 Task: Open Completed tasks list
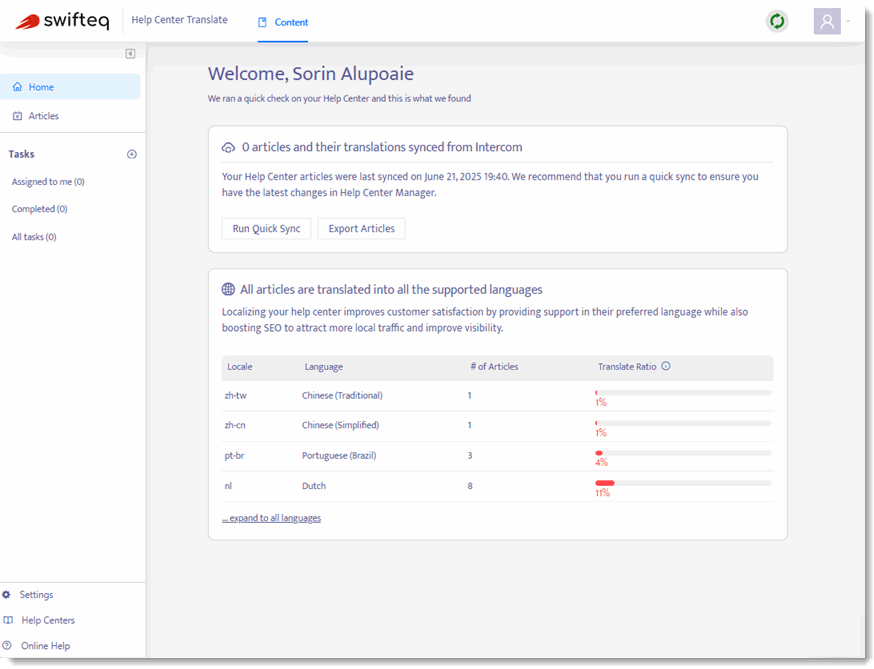click(x=40, y=209)
